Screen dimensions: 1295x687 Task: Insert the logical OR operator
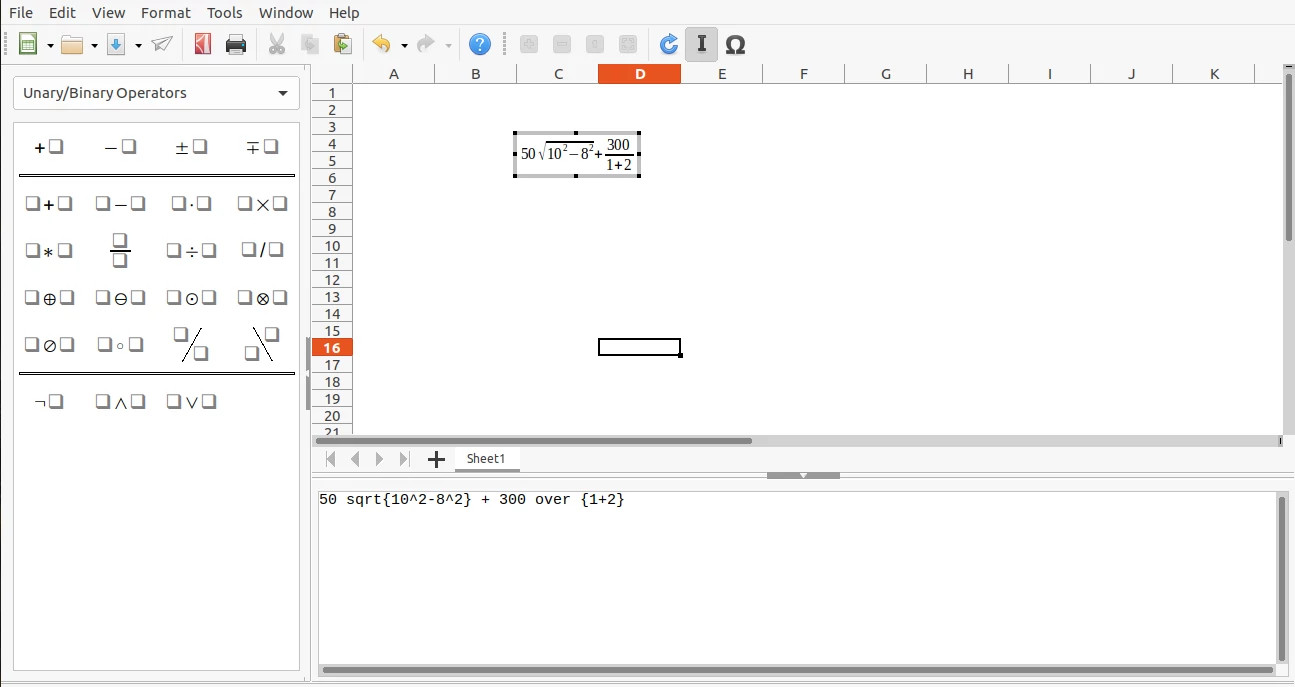click(x=191, y=401)
